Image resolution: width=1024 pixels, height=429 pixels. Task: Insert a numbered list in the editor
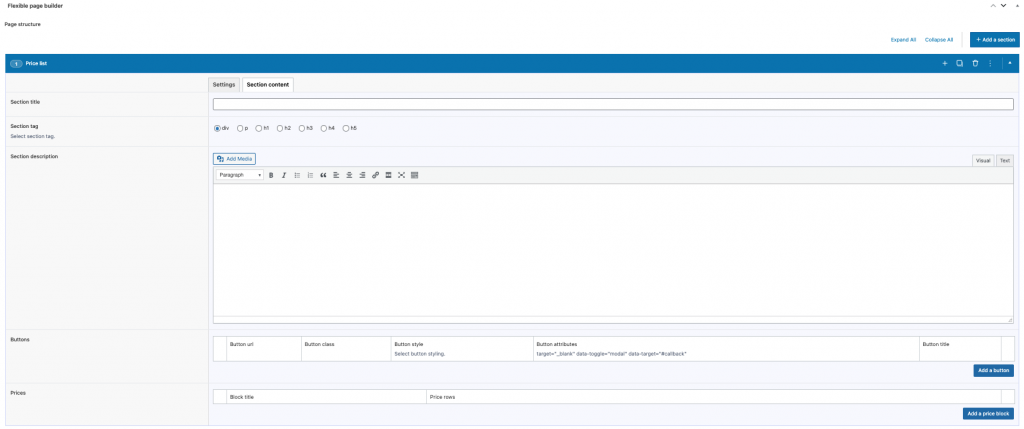pyautogui.click(x=310, y=175)
